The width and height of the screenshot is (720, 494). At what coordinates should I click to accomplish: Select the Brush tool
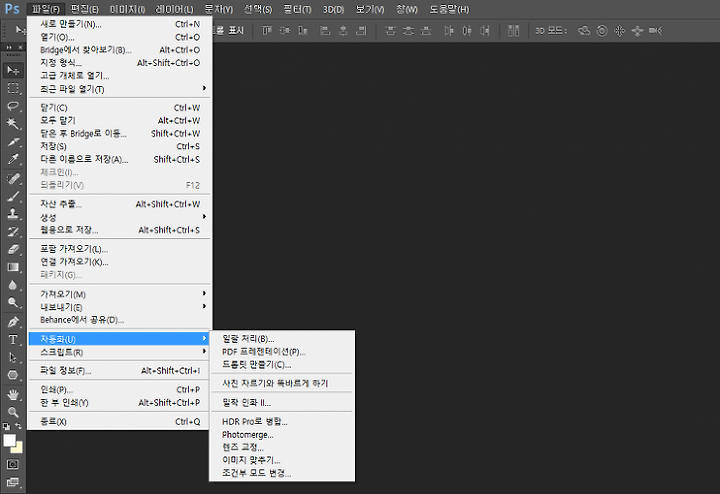click(13, 196)
